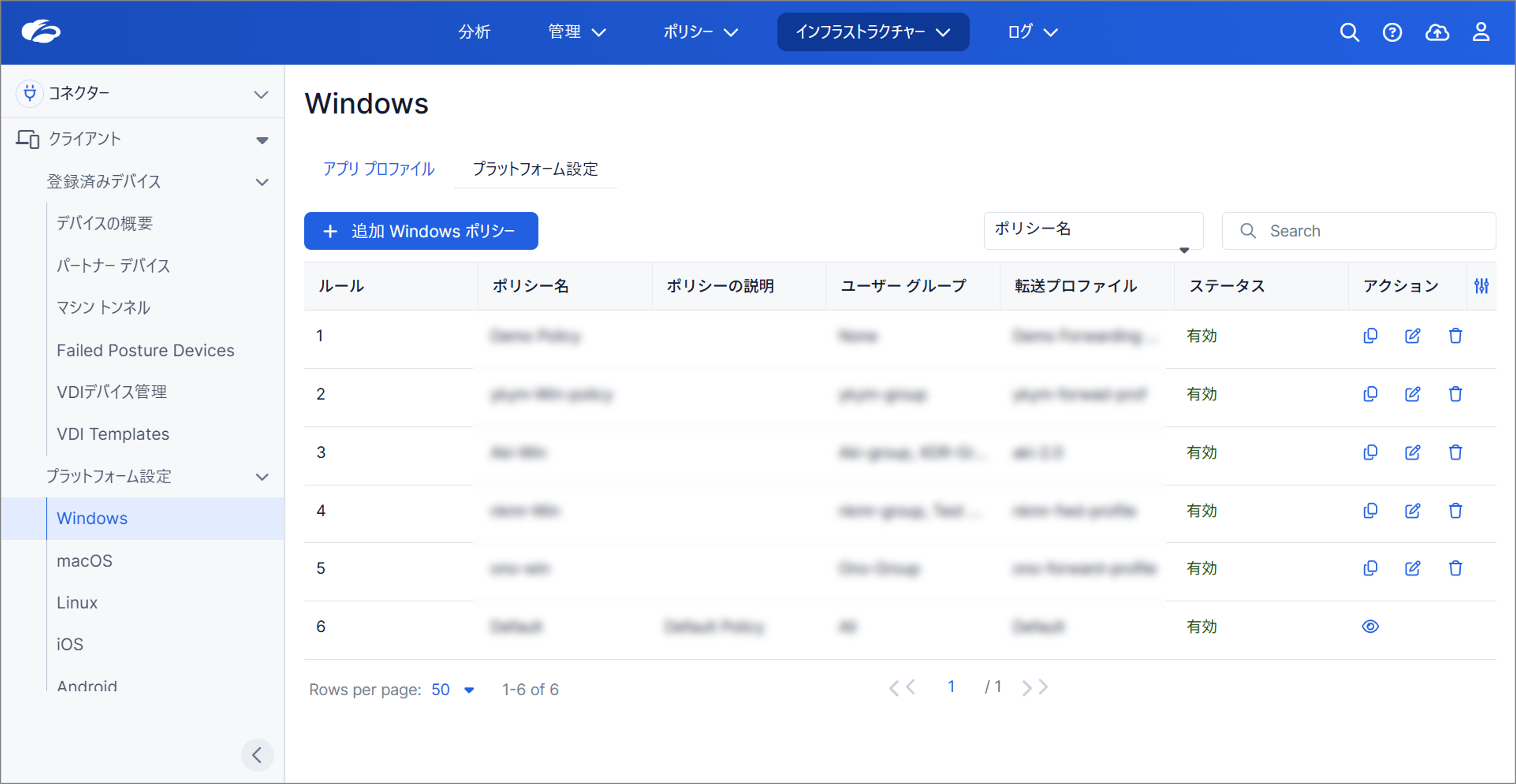Open the user profile icon
Image resolution: width=1516 pixels, height=784 pixels.
click(x=1482, y=32)
